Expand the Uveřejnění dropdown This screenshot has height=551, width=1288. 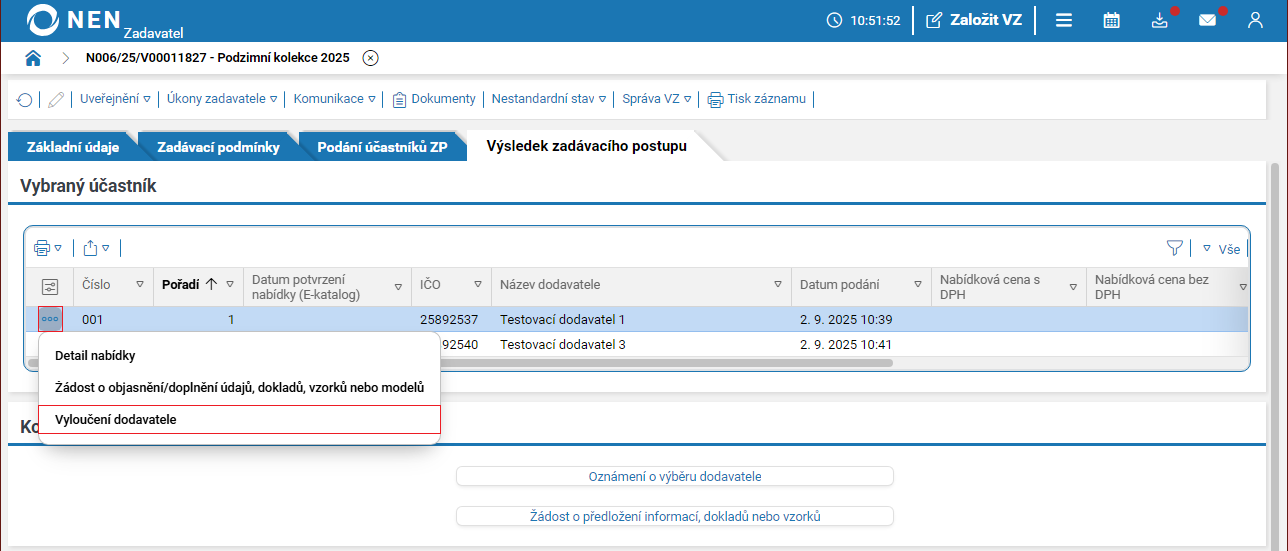pyautogui.click(x=115, y=99)
